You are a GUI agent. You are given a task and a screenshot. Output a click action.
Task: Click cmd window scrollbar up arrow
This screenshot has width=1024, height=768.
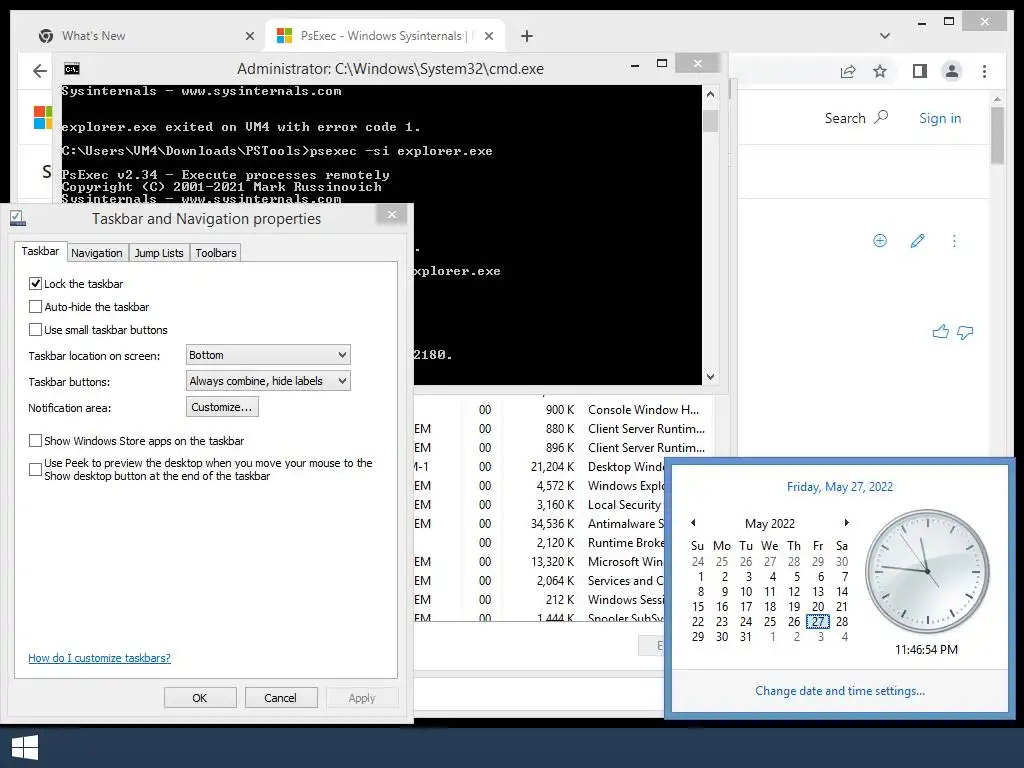tap(711, 94)
